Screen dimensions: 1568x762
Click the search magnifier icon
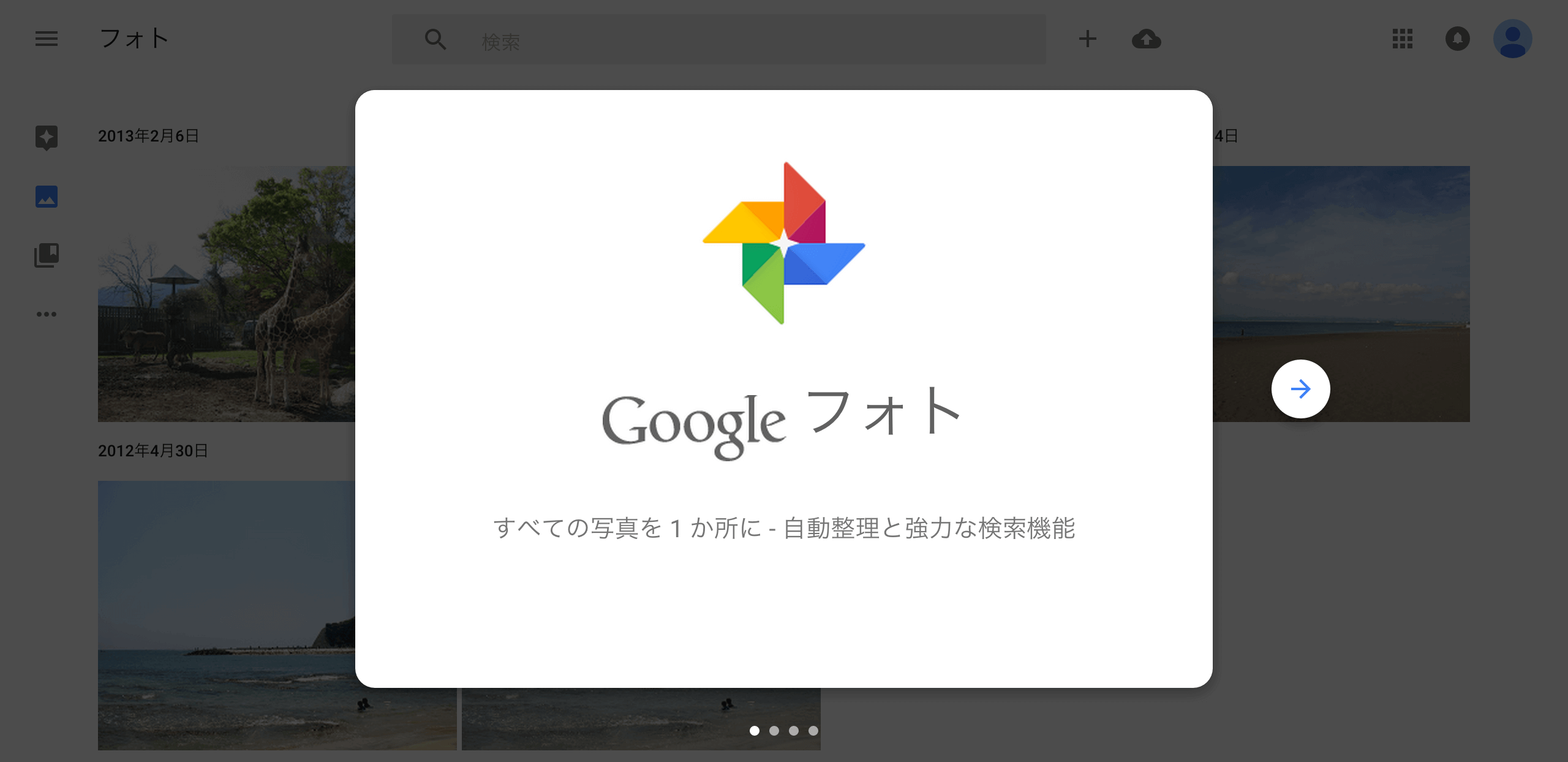(435, 39)
